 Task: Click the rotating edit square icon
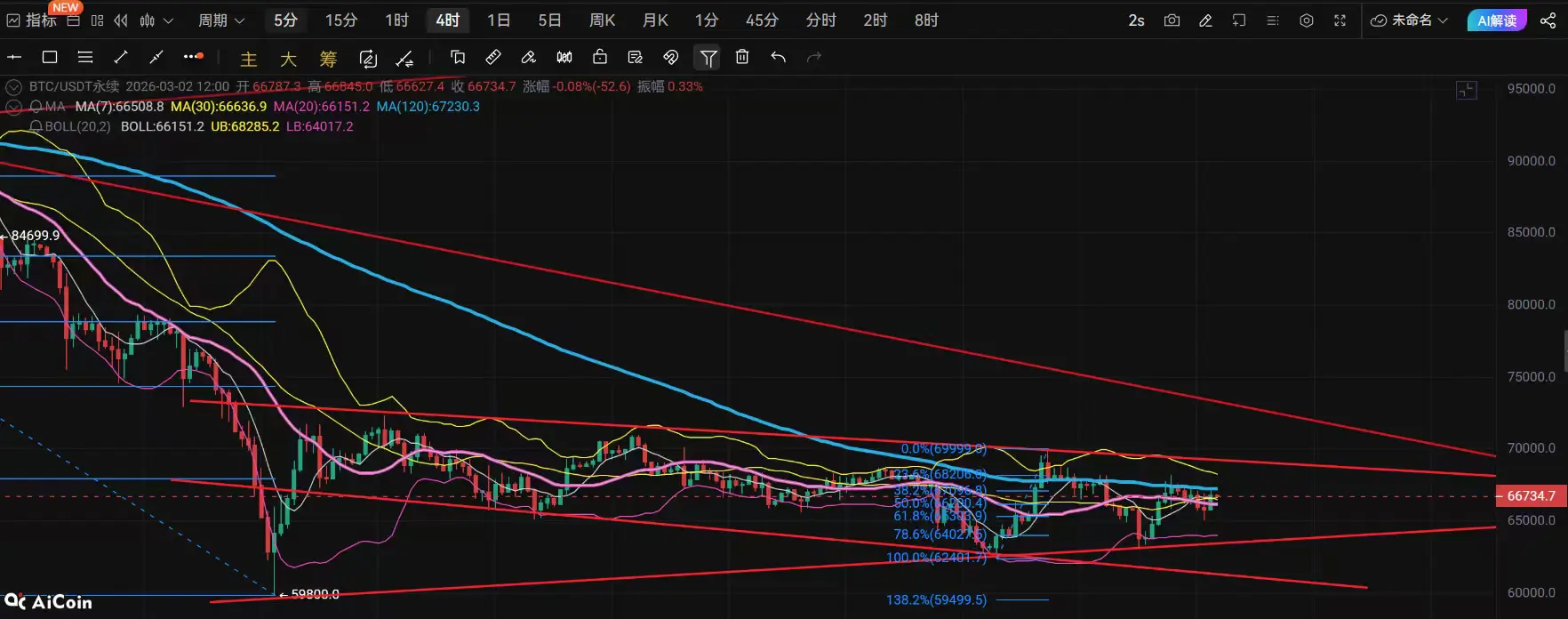[x=368, y=59]
